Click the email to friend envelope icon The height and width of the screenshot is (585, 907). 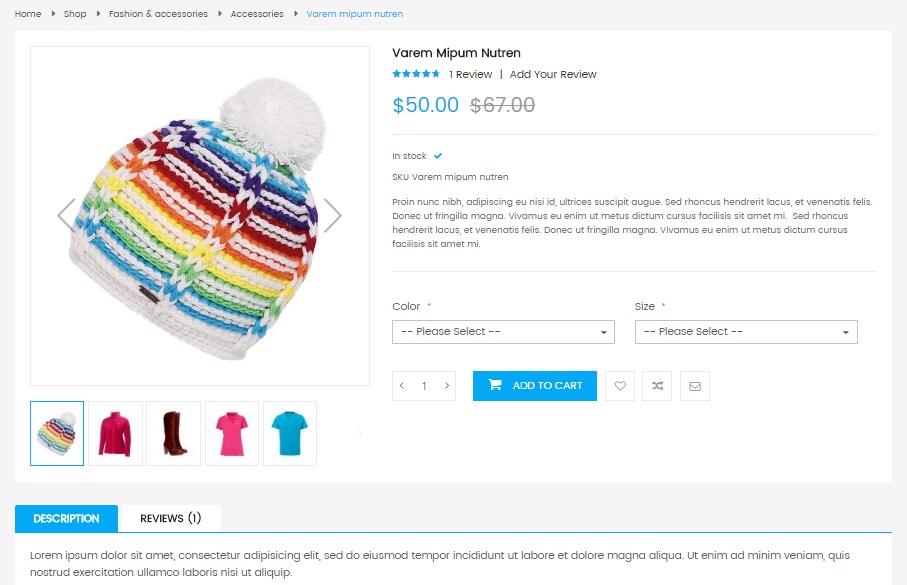click(x=695, y=386)
